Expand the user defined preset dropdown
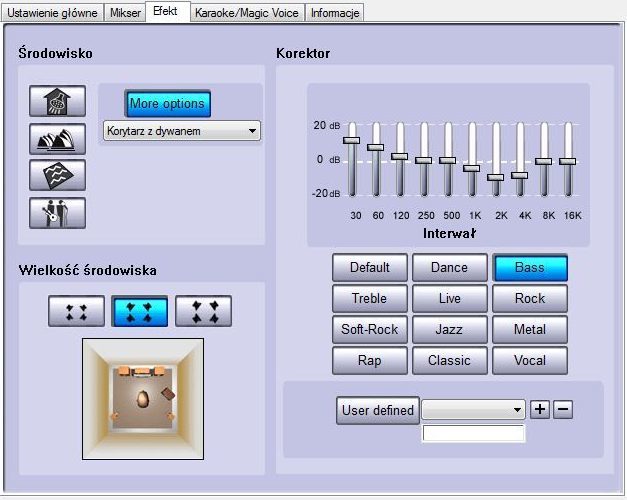627x500 pixels. click(473, 410)
